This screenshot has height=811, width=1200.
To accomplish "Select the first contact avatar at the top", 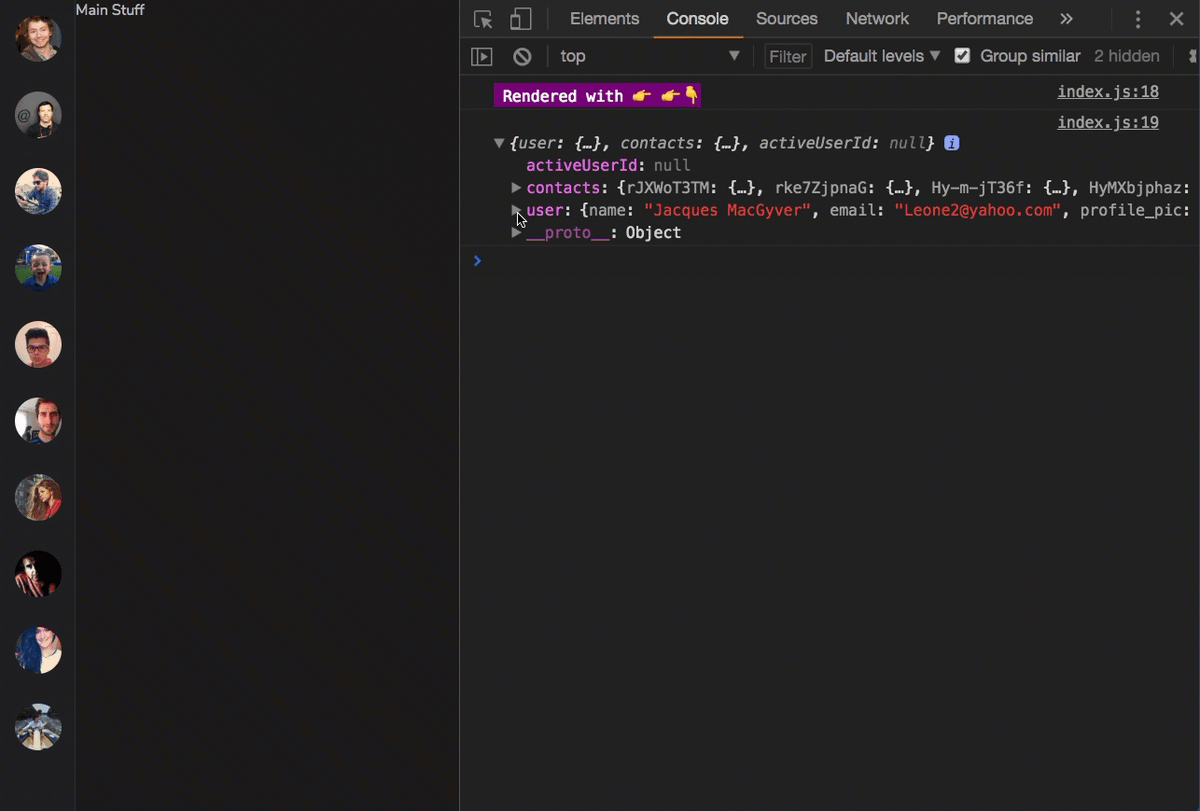I will point(38,38).
